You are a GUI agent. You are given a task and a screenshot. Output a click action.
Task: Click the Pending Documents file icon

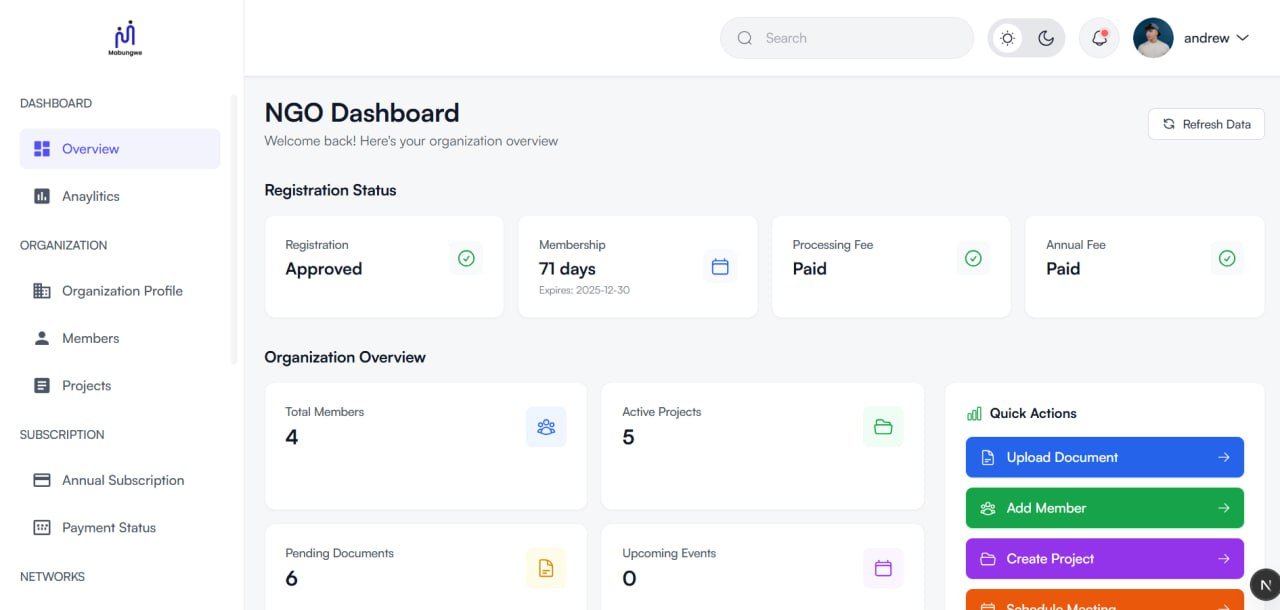point(546,568)
